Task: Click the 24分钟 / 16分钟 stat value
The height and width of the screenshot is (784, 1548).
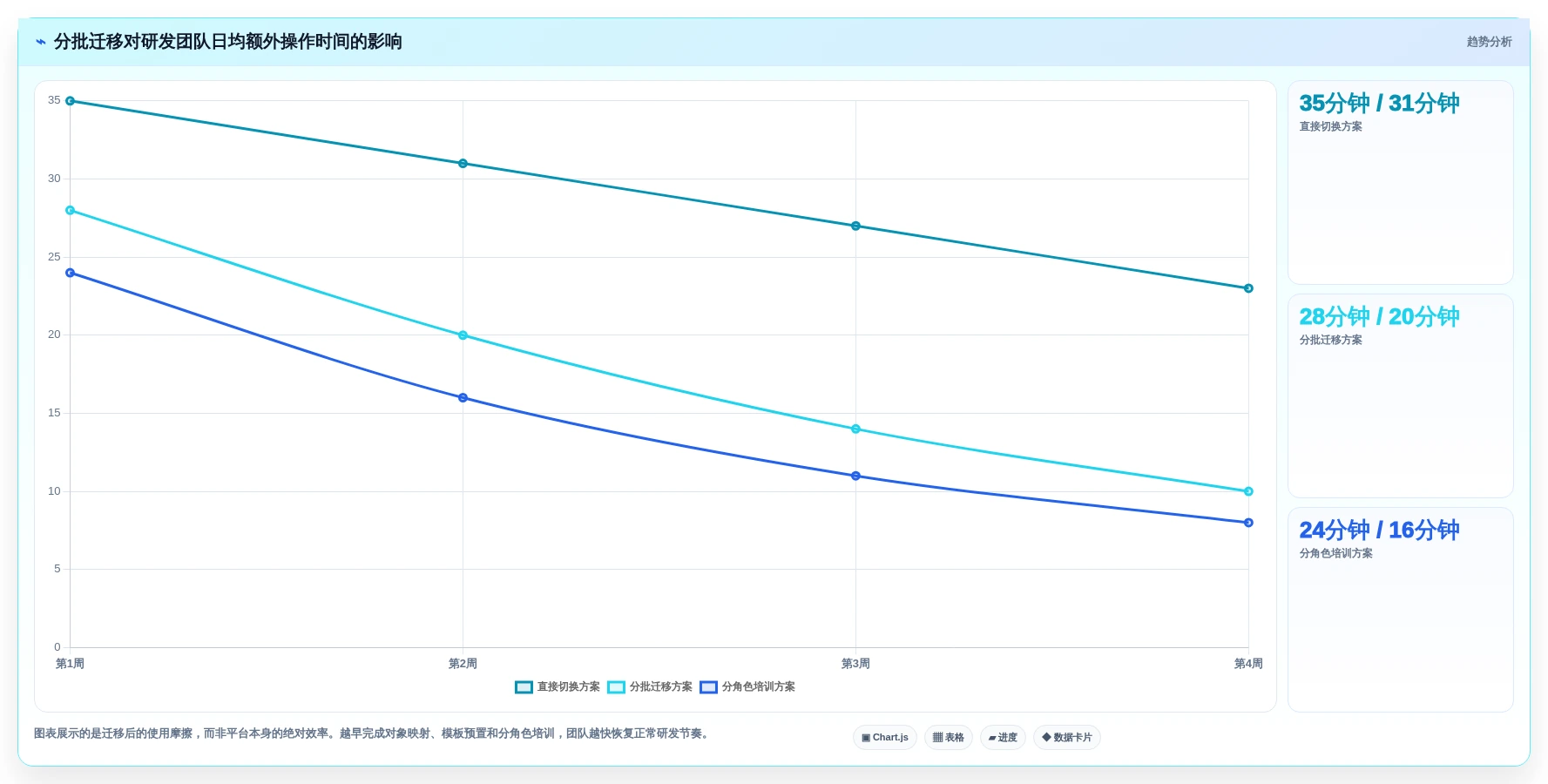Action: pos(1379,530)
